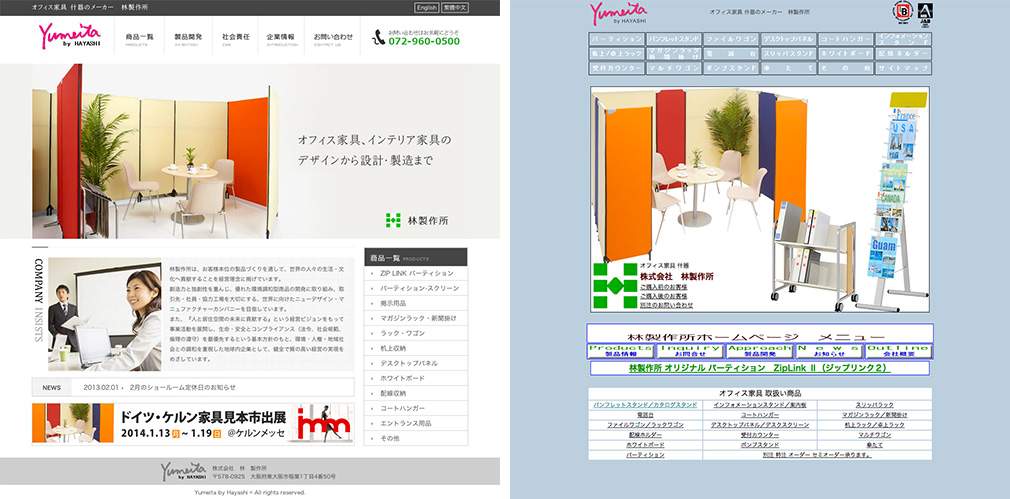Click the blue-page hero photo with brochure stand

(x=760, y=200)
